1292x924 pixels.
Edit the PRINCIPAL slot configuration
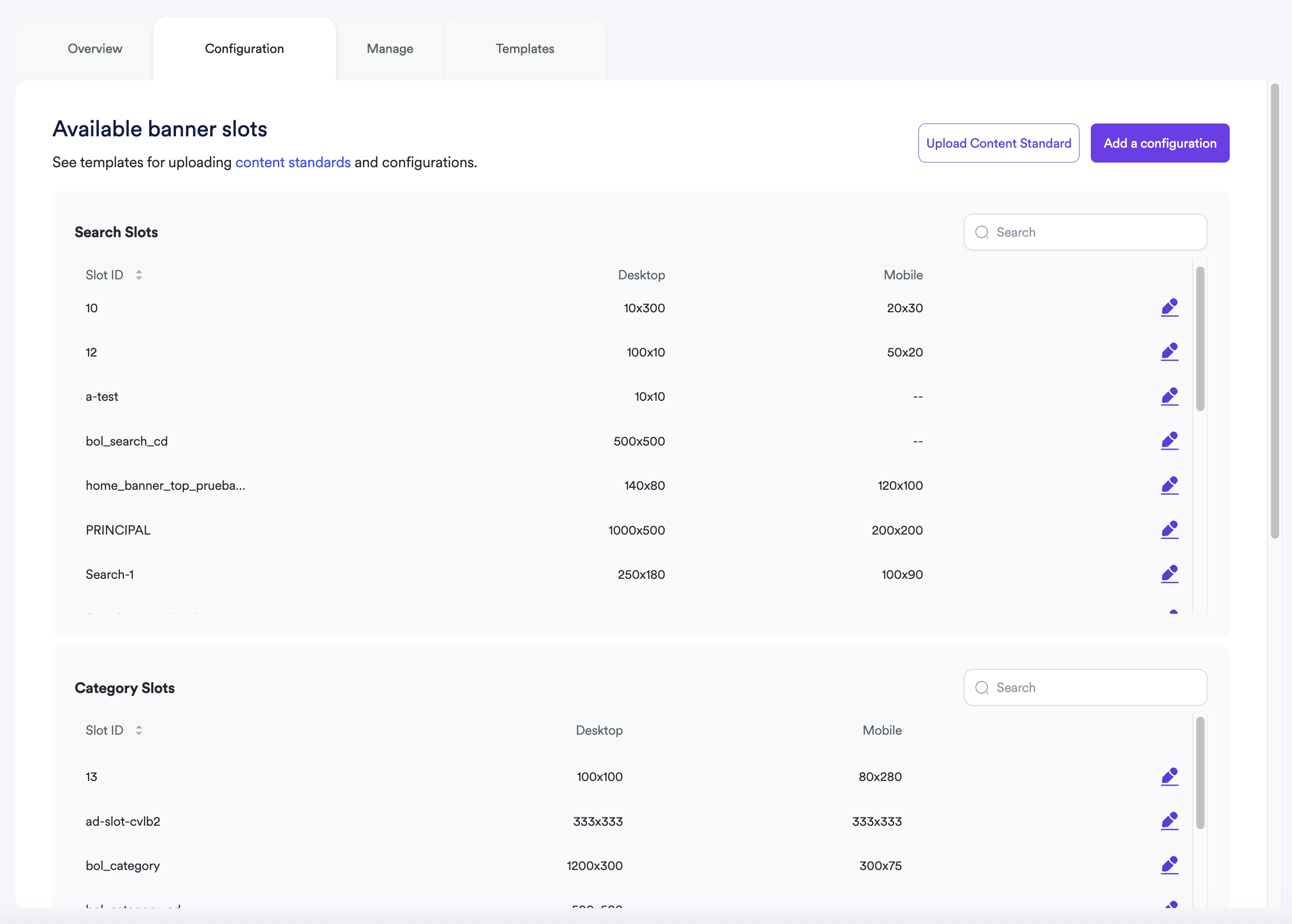click(x=1170, y=530)
